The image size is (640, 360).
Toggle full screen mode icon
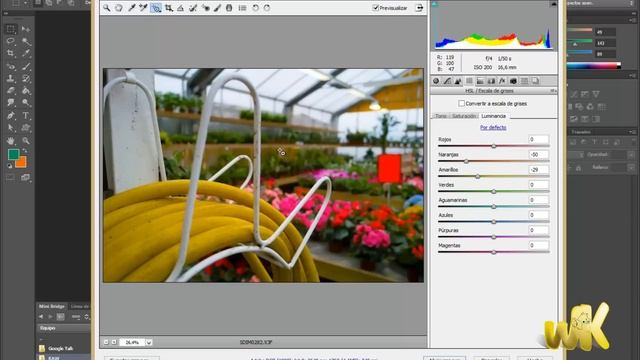pos(419,8)
